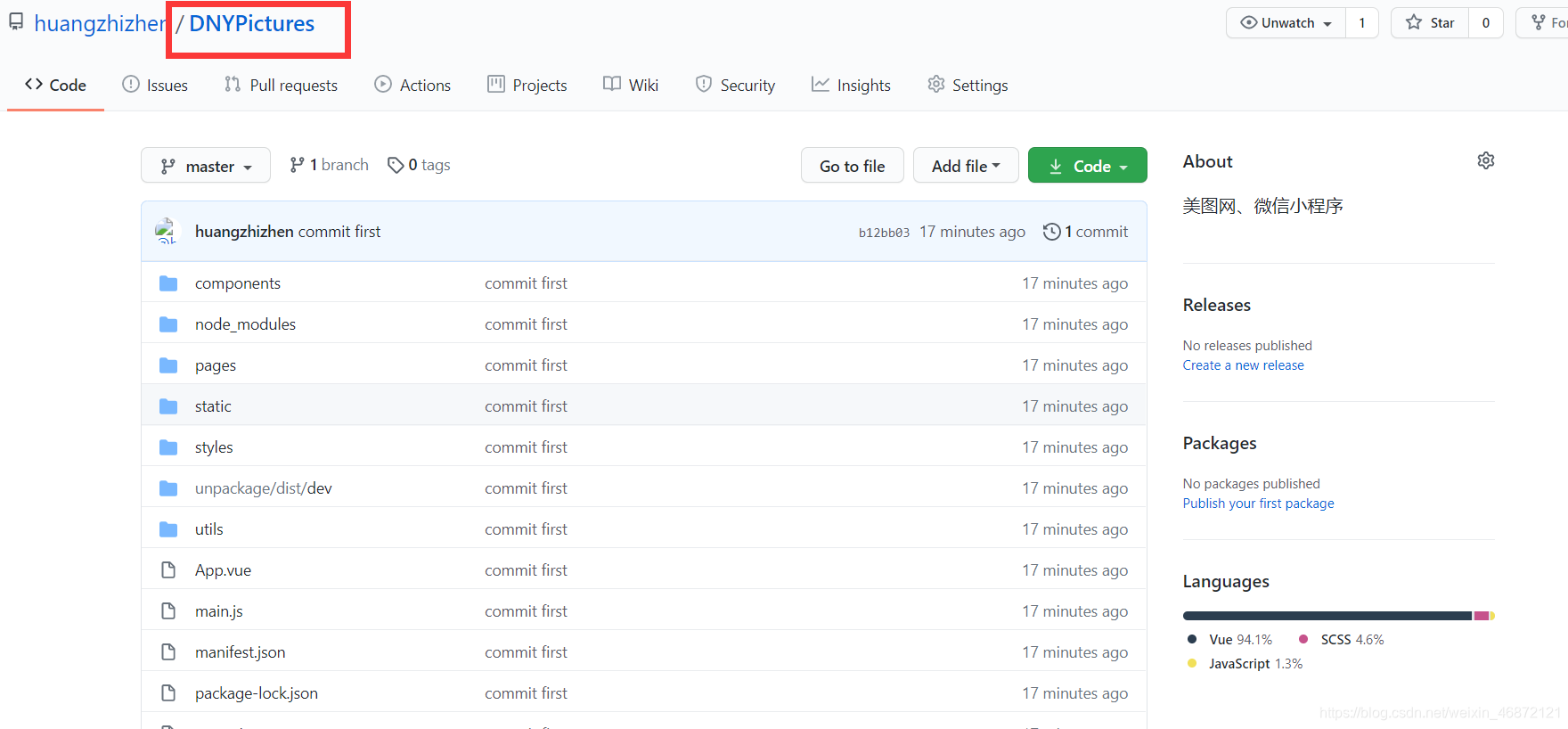Switch to the Issues tab

click(155, 85)
